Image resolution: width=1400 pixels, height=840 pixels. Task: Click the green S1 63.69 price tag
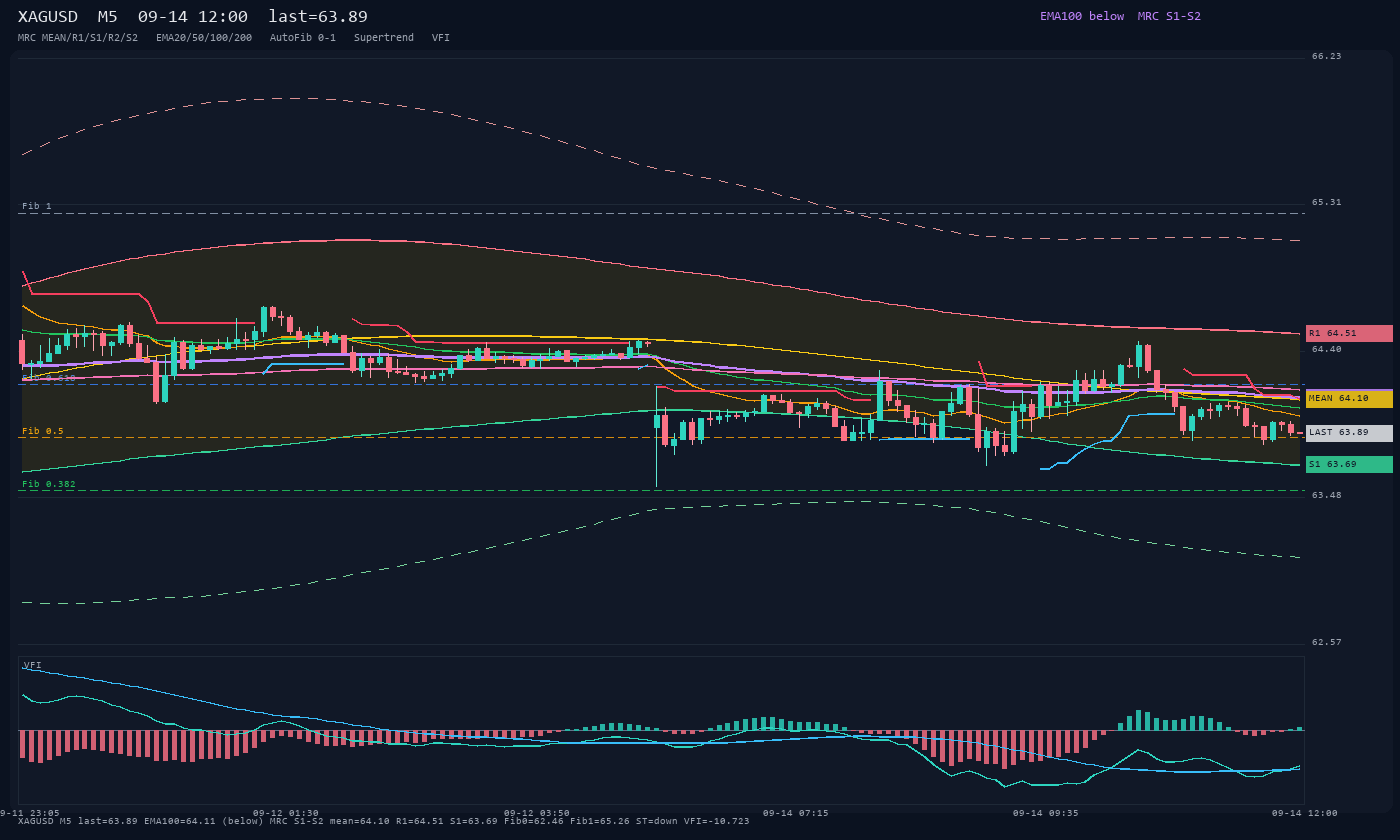[1349, 464]
